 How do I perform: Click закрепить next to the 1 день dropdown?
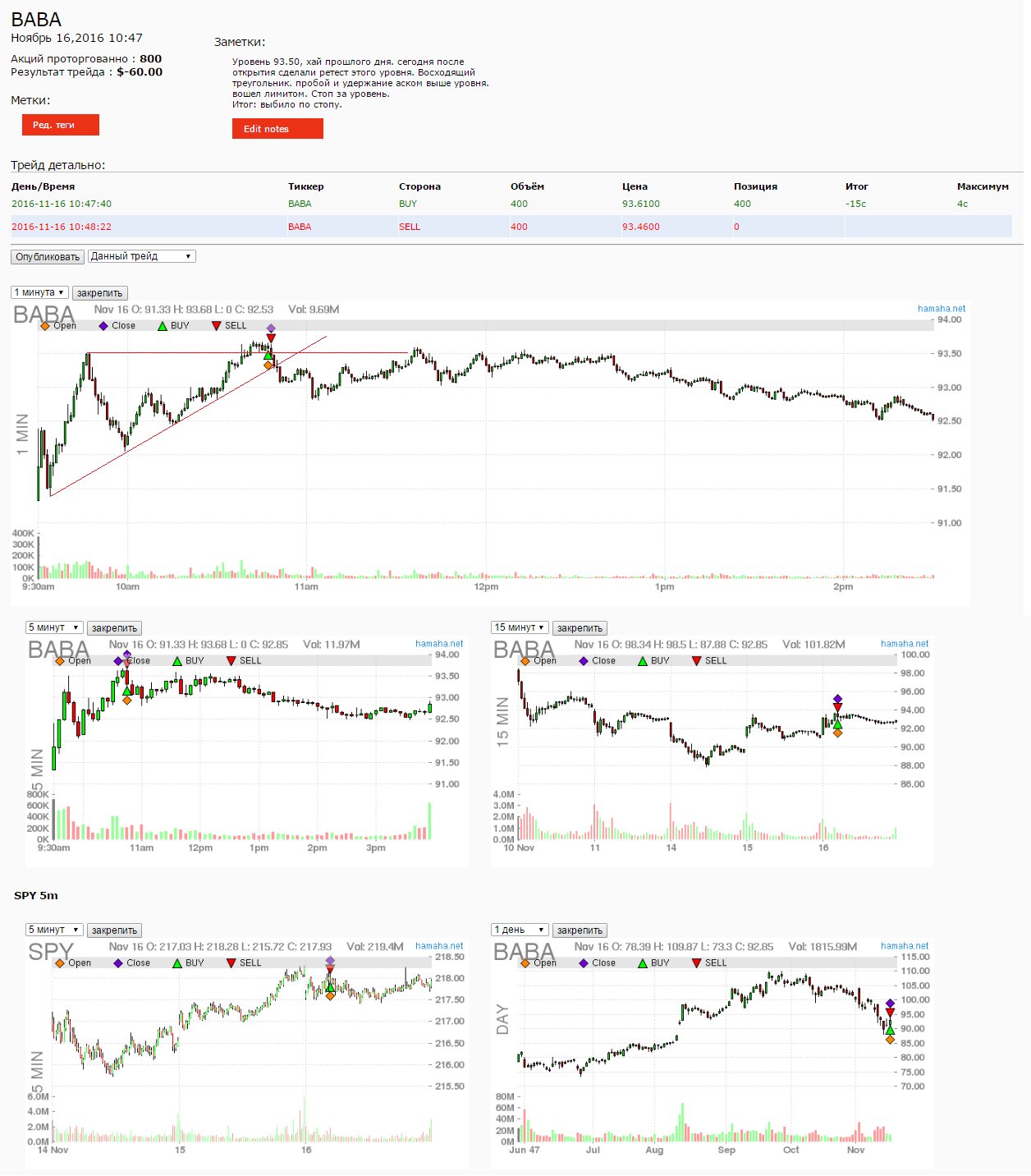pyautogui.click(x=580, y=930)
